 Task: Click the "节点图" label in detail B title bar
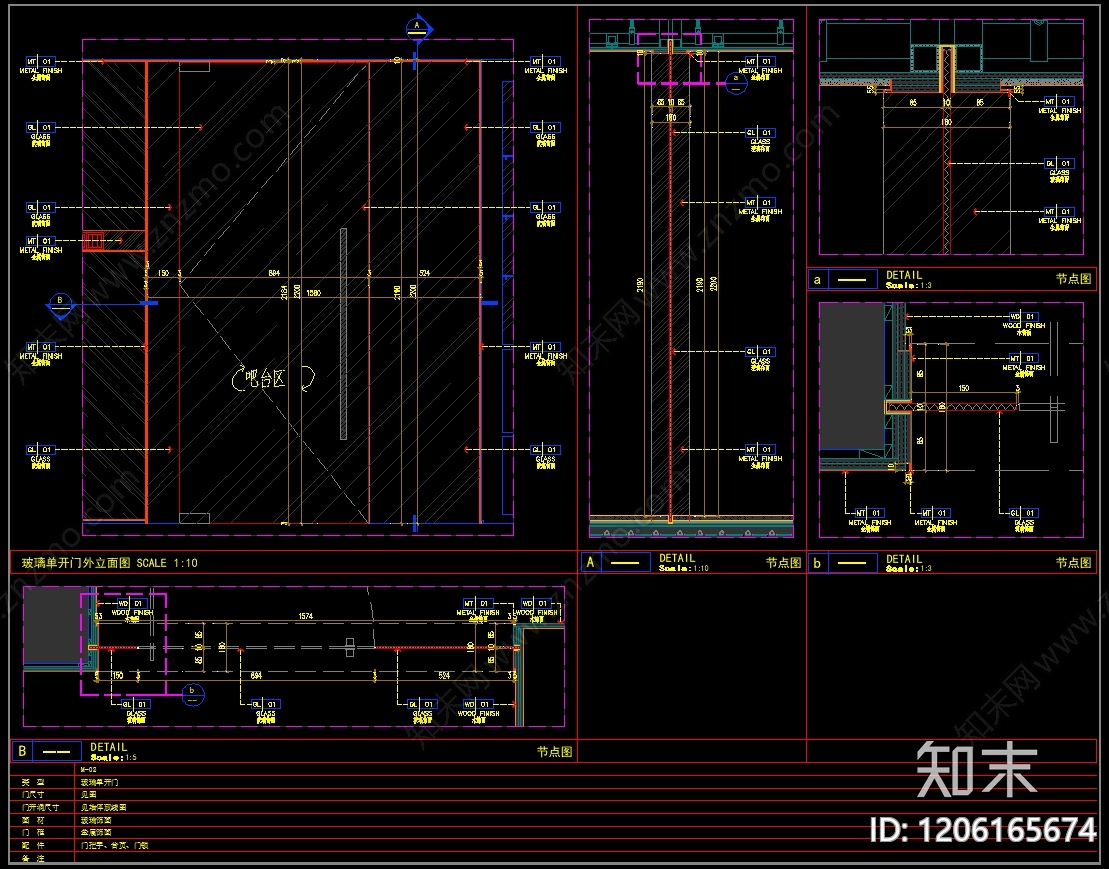tap(554, 752)
